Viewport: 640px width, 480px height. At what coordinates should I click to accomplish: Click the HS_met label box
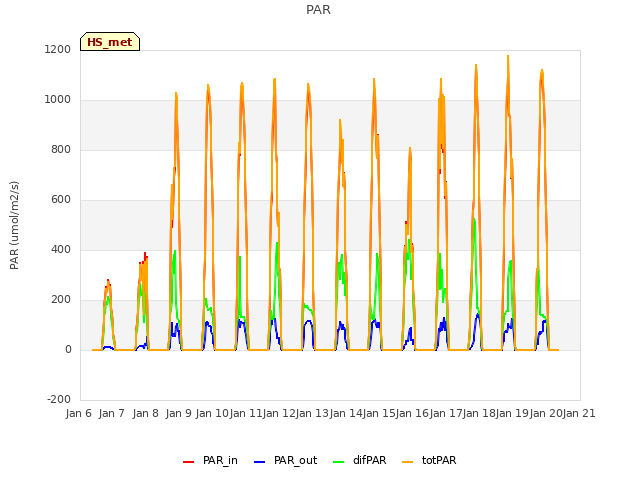click(x=110, y=42)
